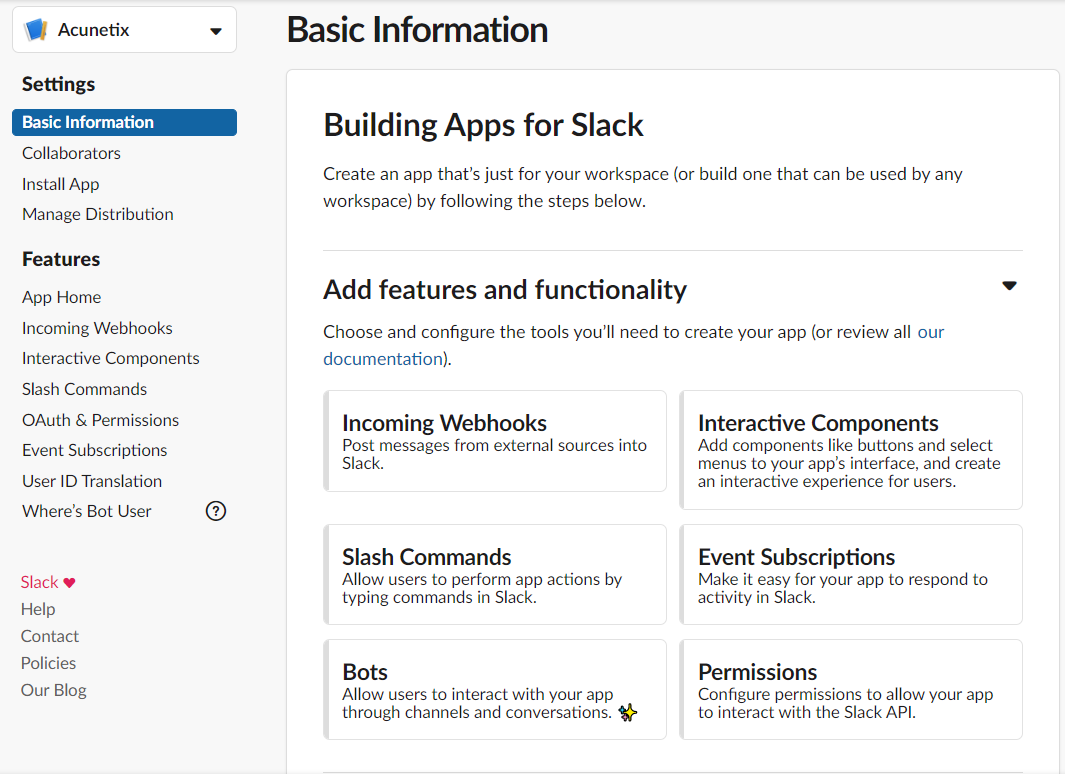Image resolution: width=1065 pixels, height=774 pixels.
Task: Open the Acunetix app selector dropdown arrow
Action: 216,31
